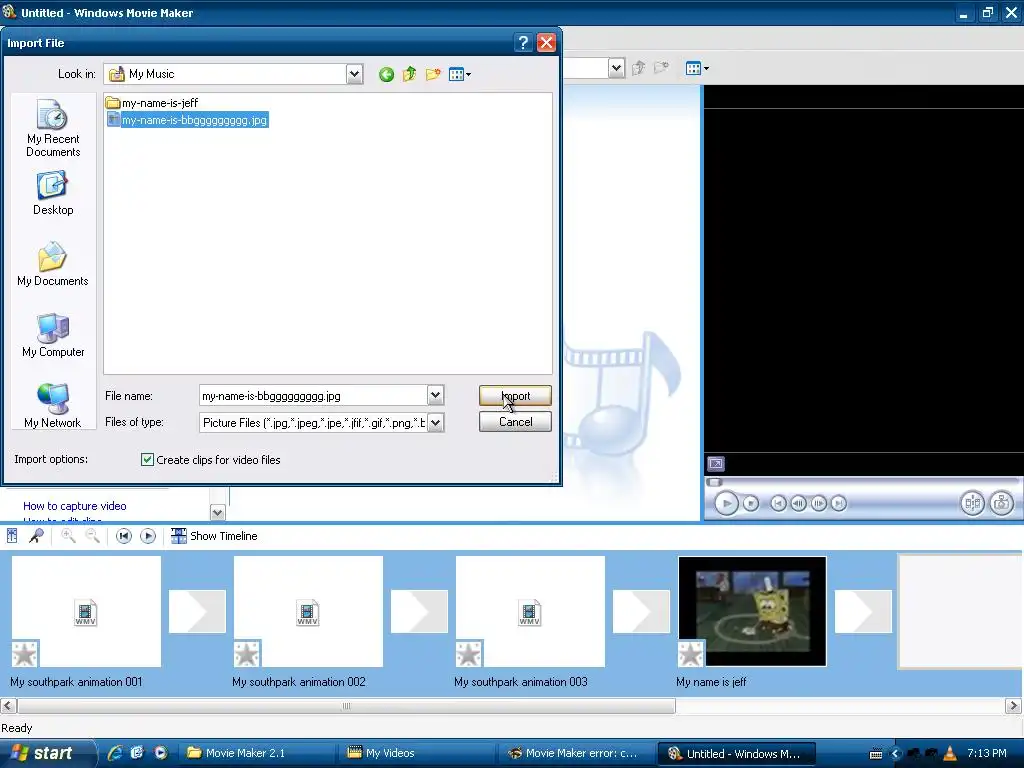The image size is (1024, 768).
Task: Expand the Files of type dropdown
Action: point(436,423)
